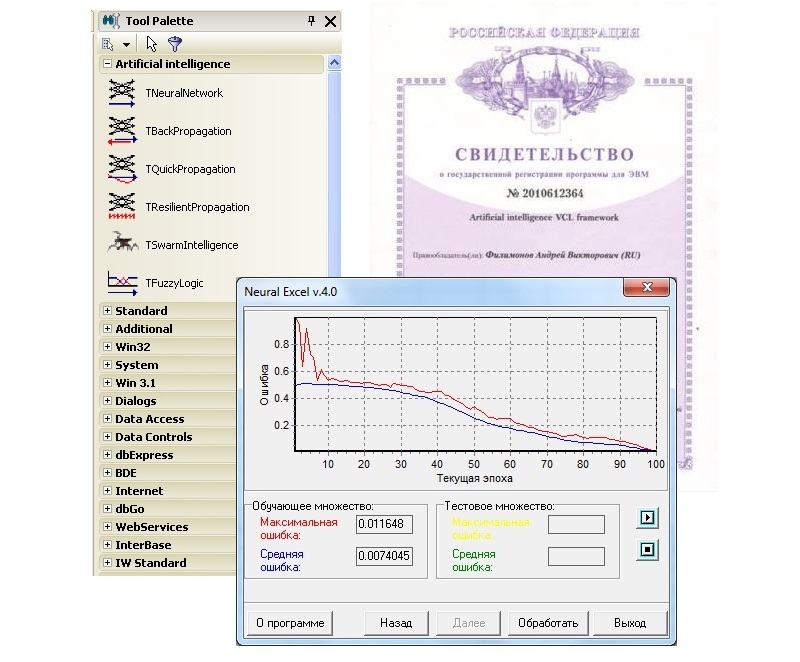Expand the BDE category
The width and height of the screenshot is (800, 662).
107,473
